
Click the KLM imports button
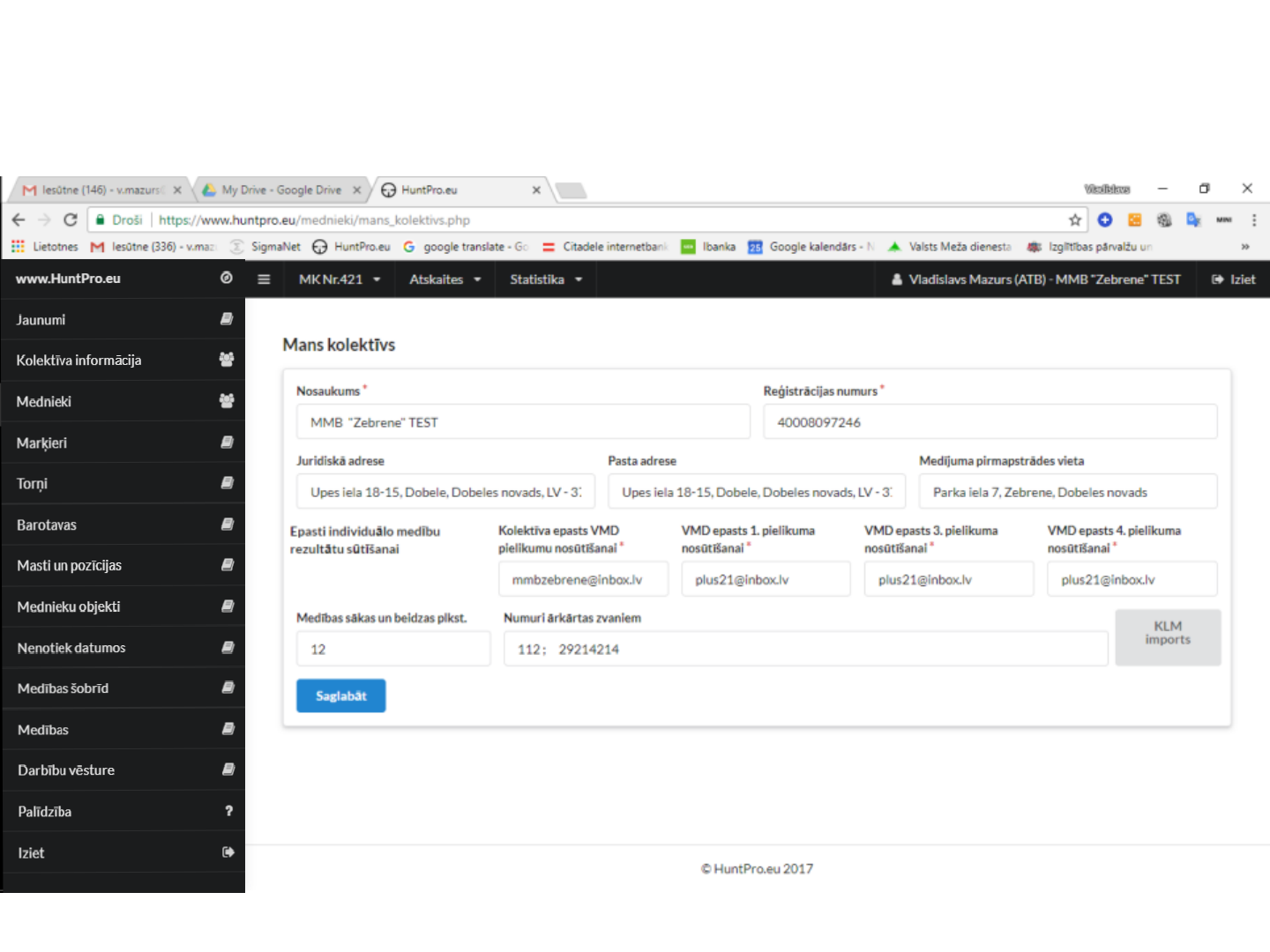tap(1168, 636)
